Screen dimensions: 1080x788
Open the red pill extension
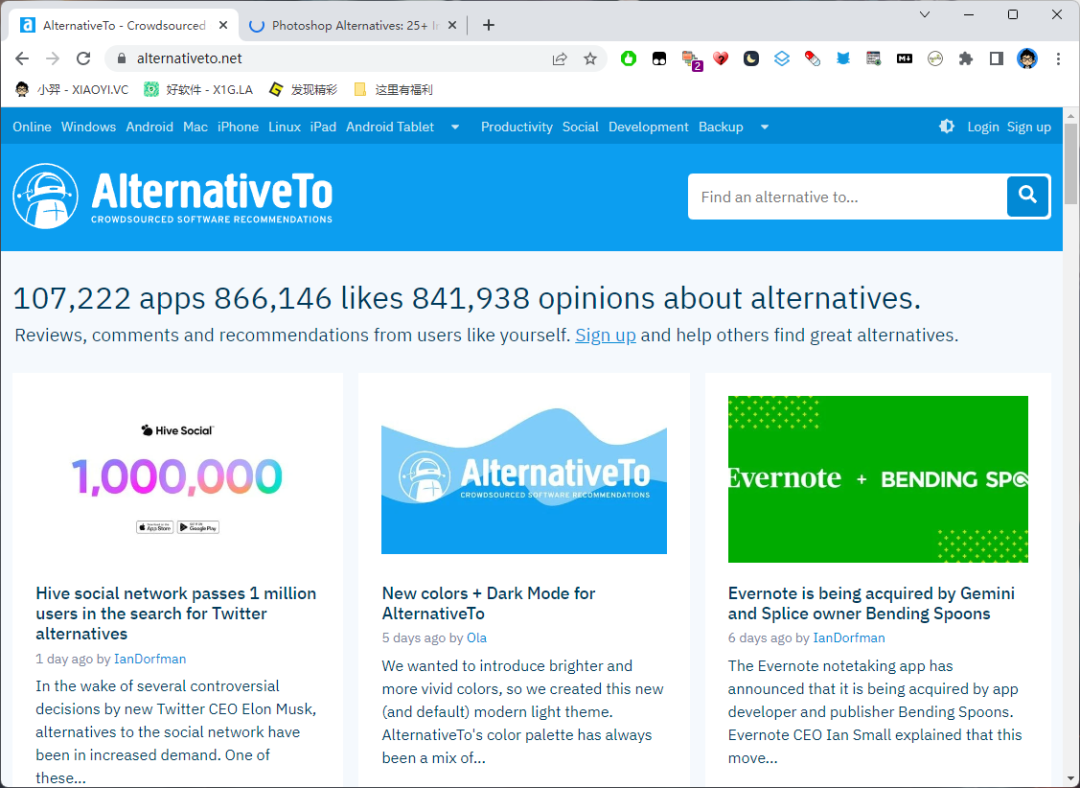tap(813, 59)
